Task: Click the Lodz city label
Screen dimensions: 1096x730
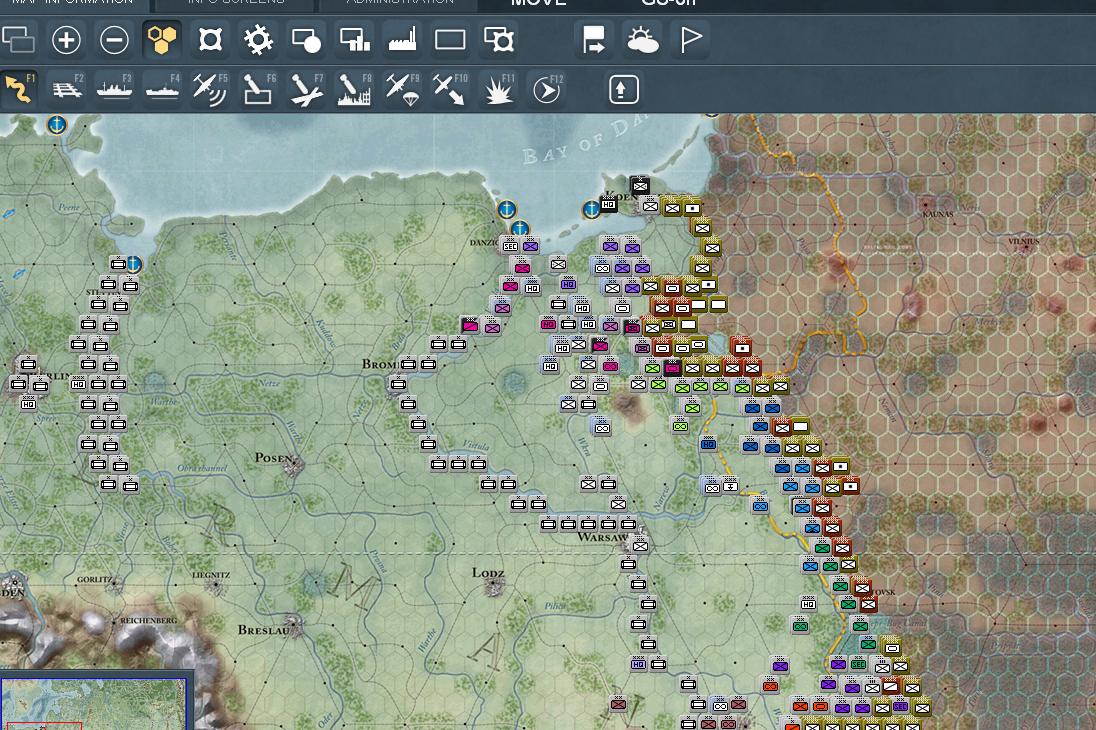Action: click(488, 573)
